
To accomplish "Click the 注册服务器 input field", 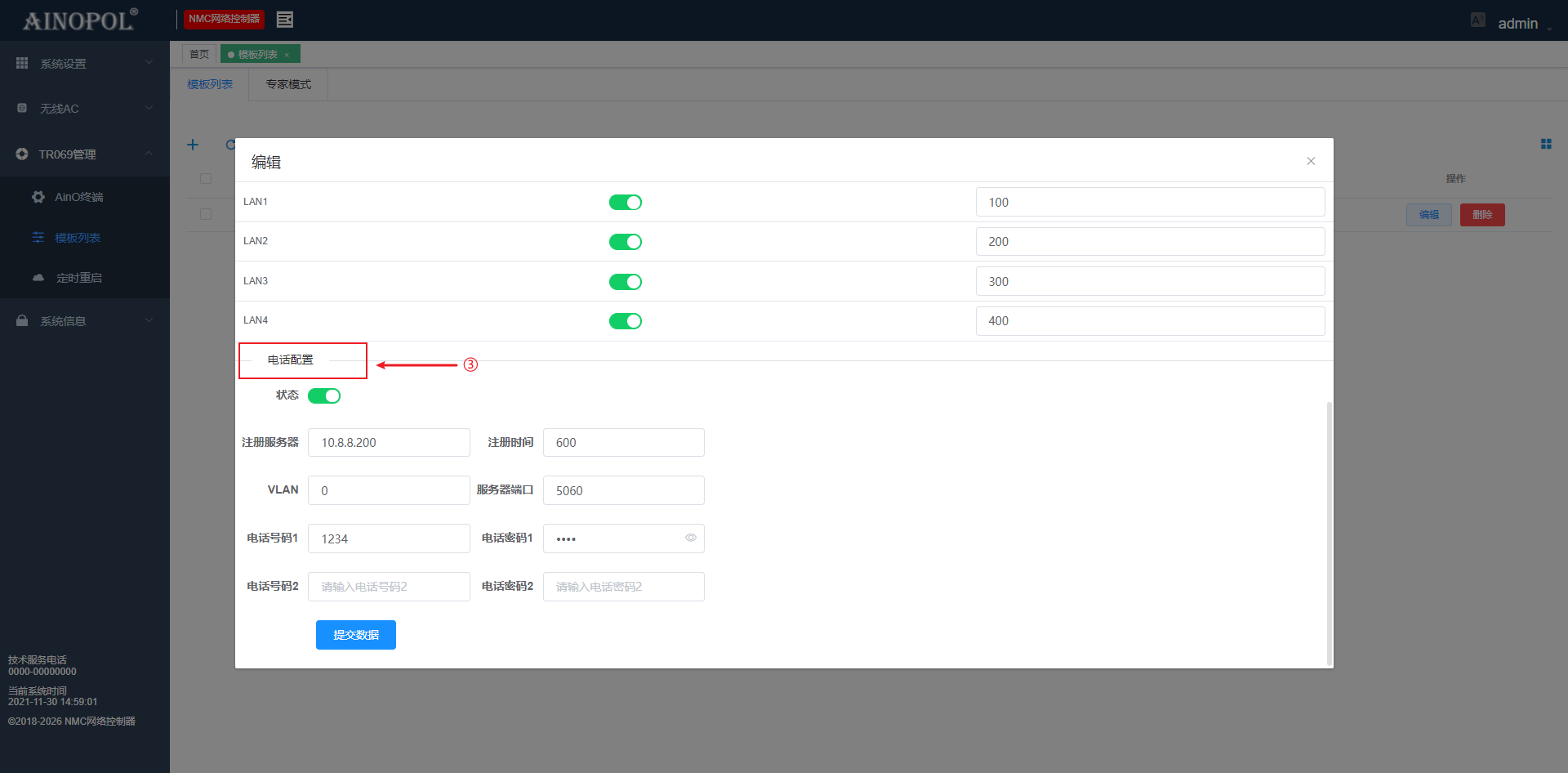I will [389, 442].
